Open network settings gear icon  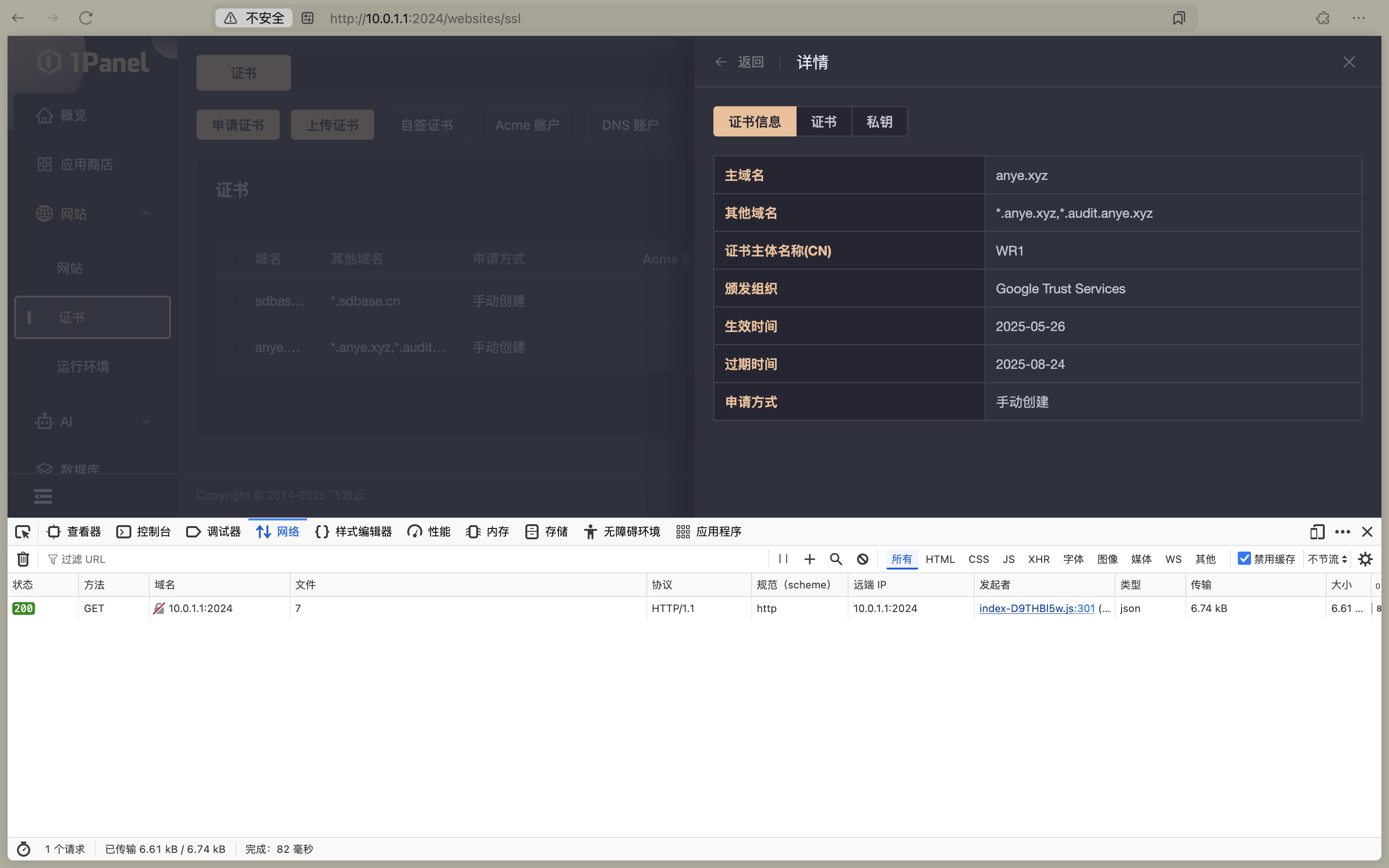pos(1365,559)
